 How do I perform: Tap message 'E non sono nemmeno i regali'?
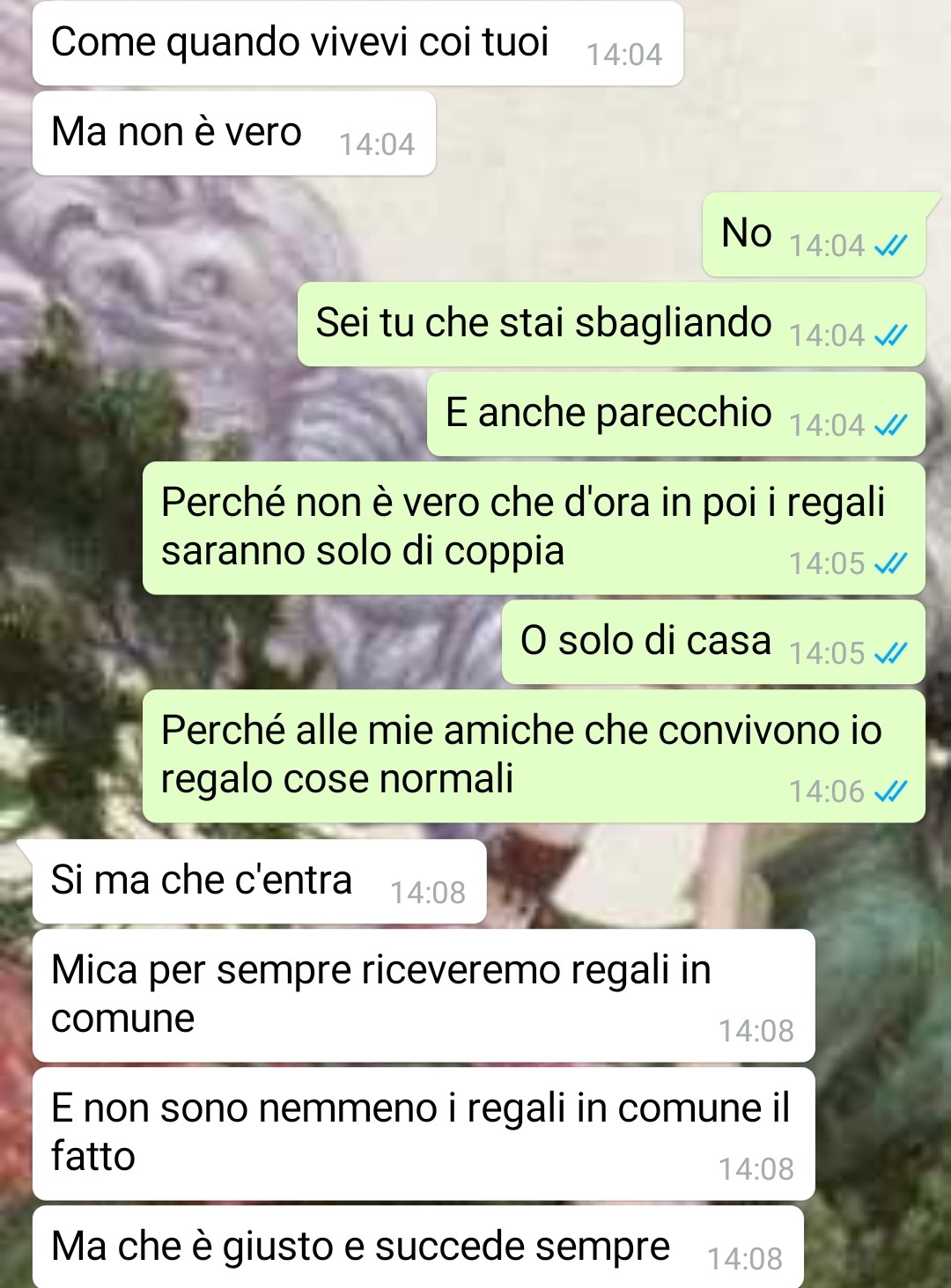(x=424, y=1134)
